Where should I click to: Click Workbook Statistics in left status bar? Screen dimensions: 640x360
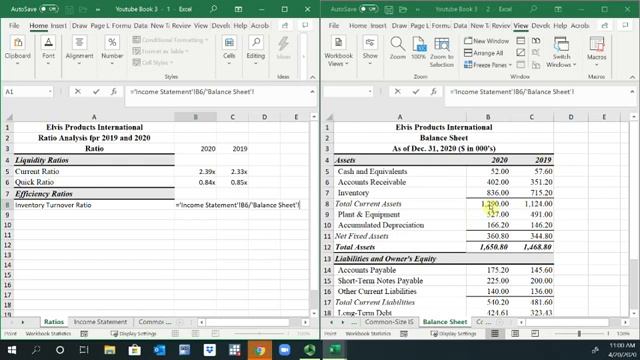click(48, 333)
